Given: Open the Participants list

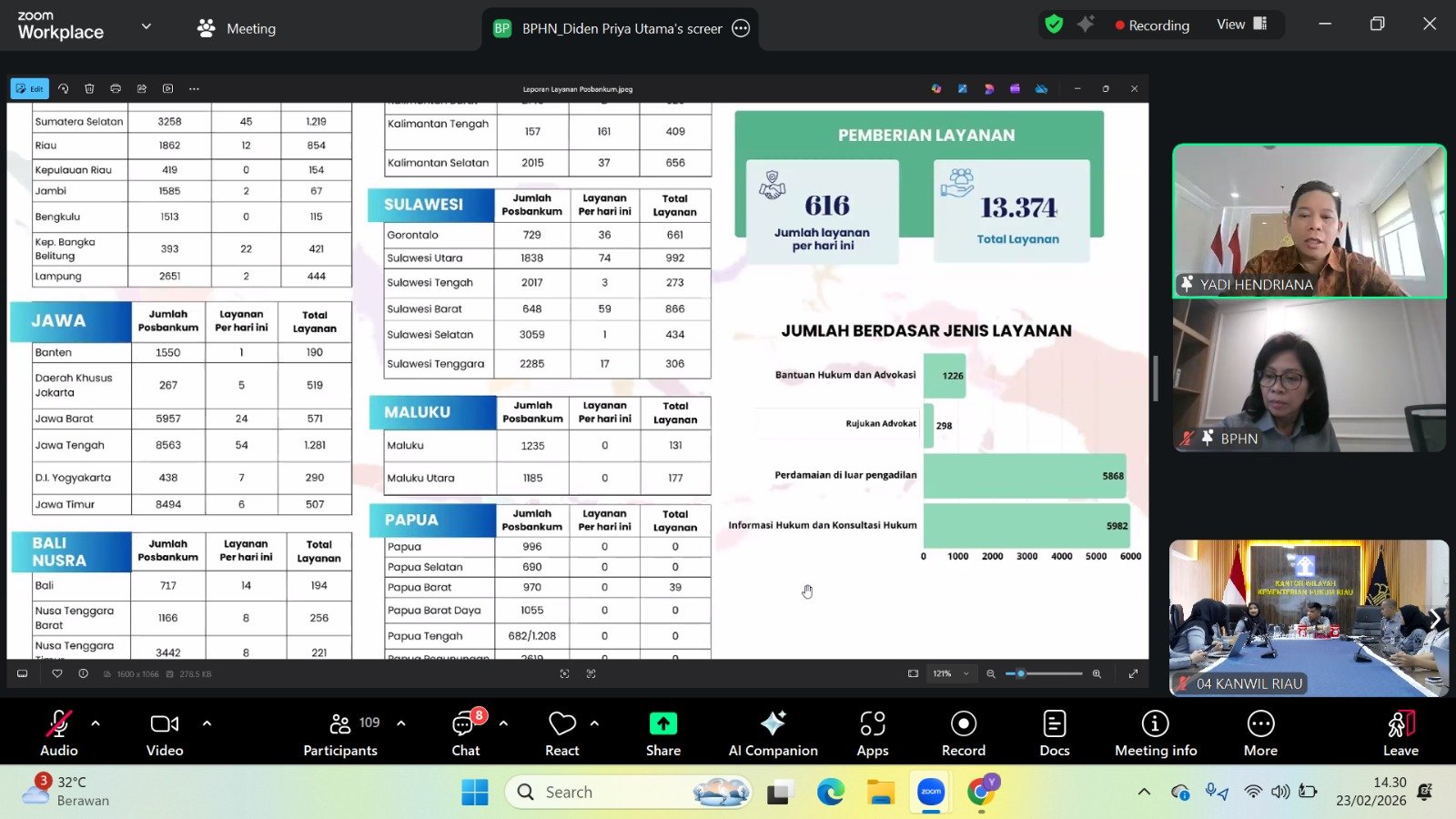Looking at the screenshot, I should [x=340, y=733].
